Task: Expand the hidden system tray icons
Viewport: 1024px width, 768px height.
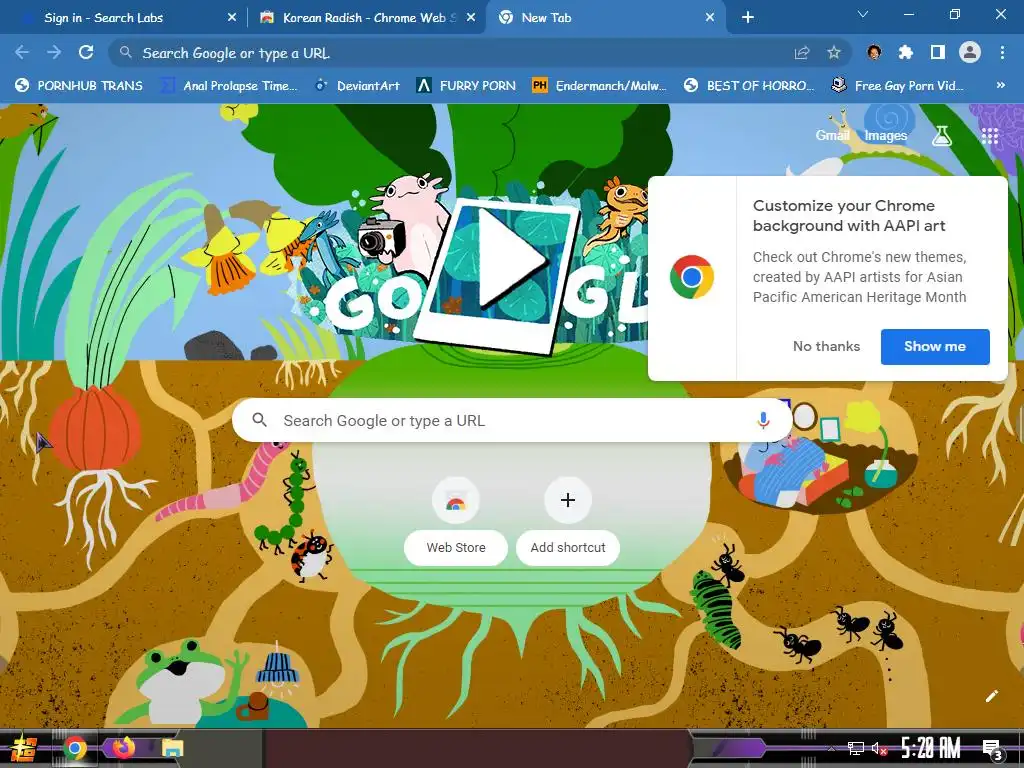Action: tap(831, 748)
